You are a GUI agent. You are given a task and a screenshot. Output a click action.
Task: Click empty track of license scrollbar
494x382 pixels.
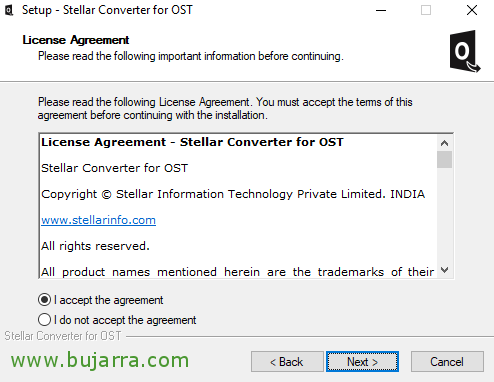(444, 215)
